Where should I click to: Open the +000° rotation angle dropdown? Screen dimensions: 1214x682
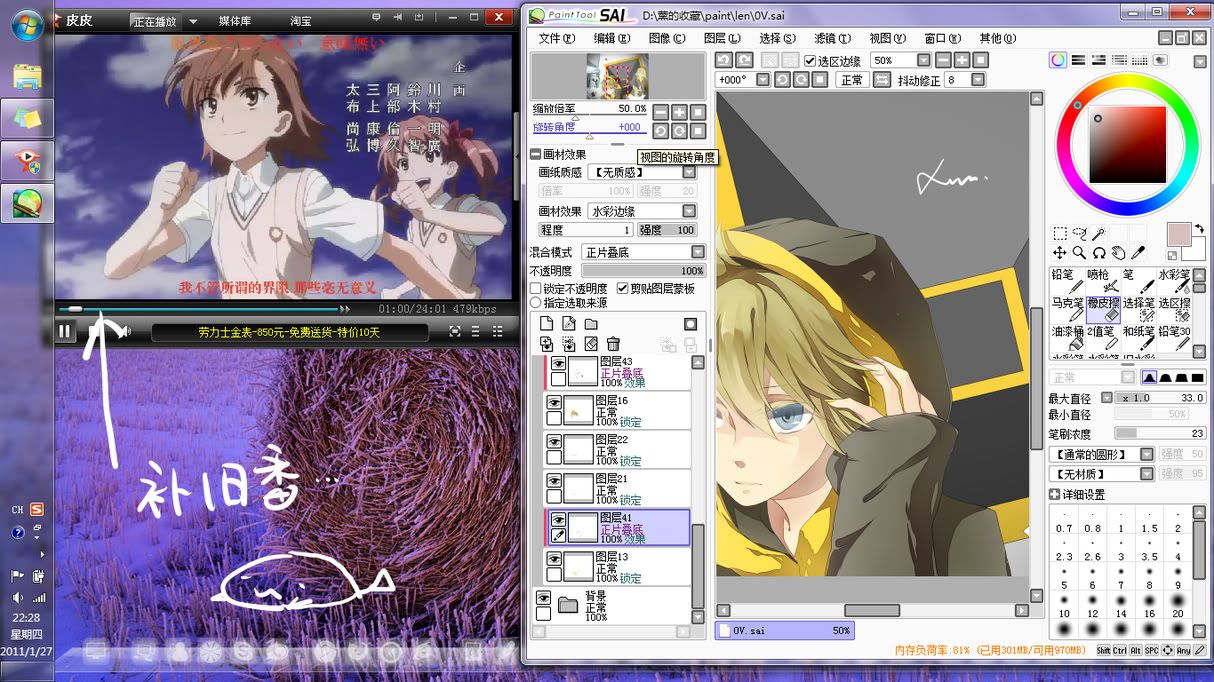764,80
